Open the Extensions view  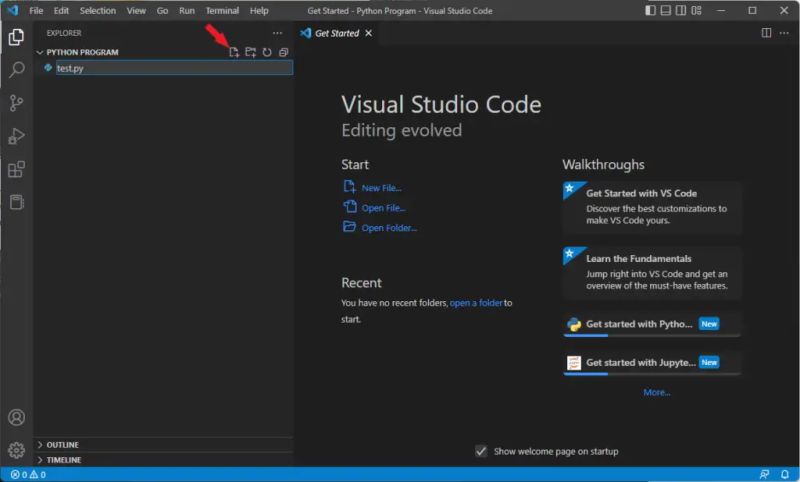coord(16,169)
